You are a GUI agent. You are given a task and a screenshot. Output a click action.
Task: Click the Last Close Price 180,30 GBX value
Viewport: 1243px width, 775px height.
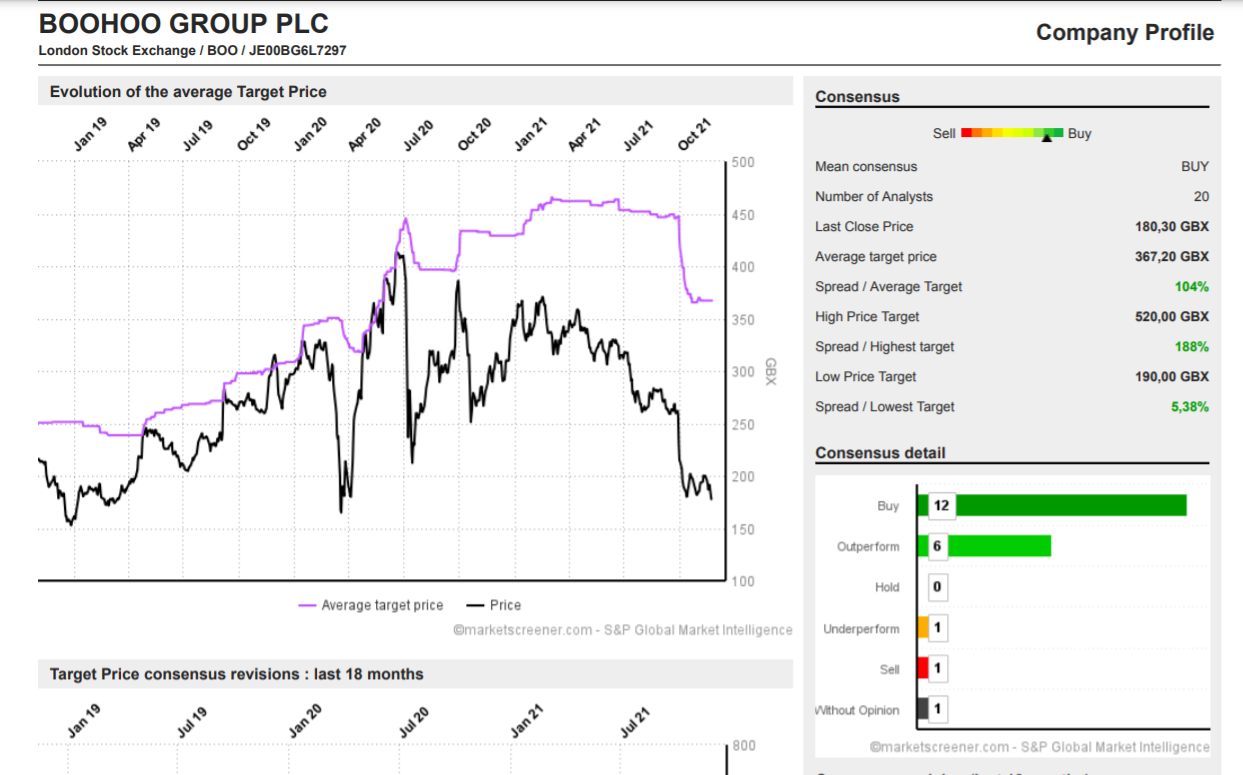coord(1171,227)
